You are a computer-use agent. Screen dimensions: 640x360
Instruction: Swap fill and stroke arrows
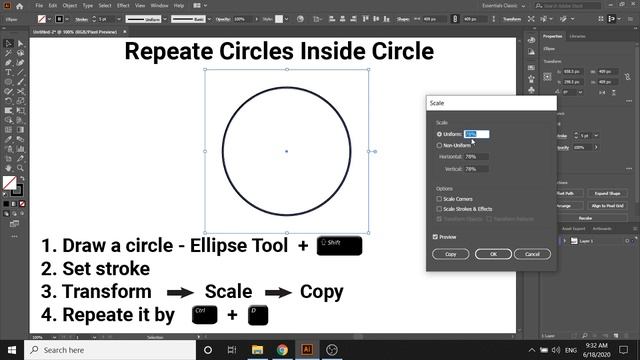22,178
